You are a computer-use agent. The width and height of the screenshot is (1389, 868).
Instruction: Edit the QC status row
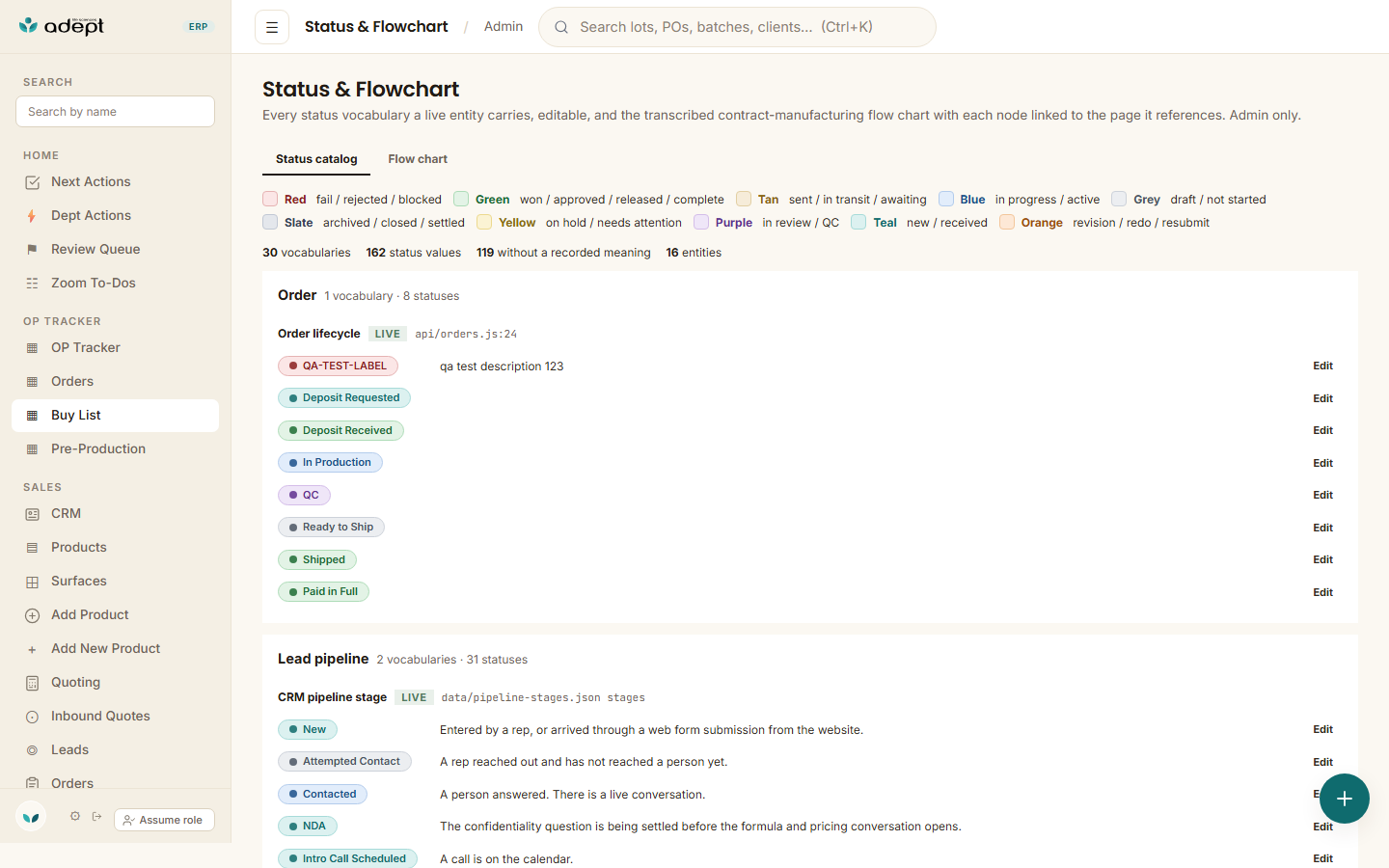point(1322,496)
